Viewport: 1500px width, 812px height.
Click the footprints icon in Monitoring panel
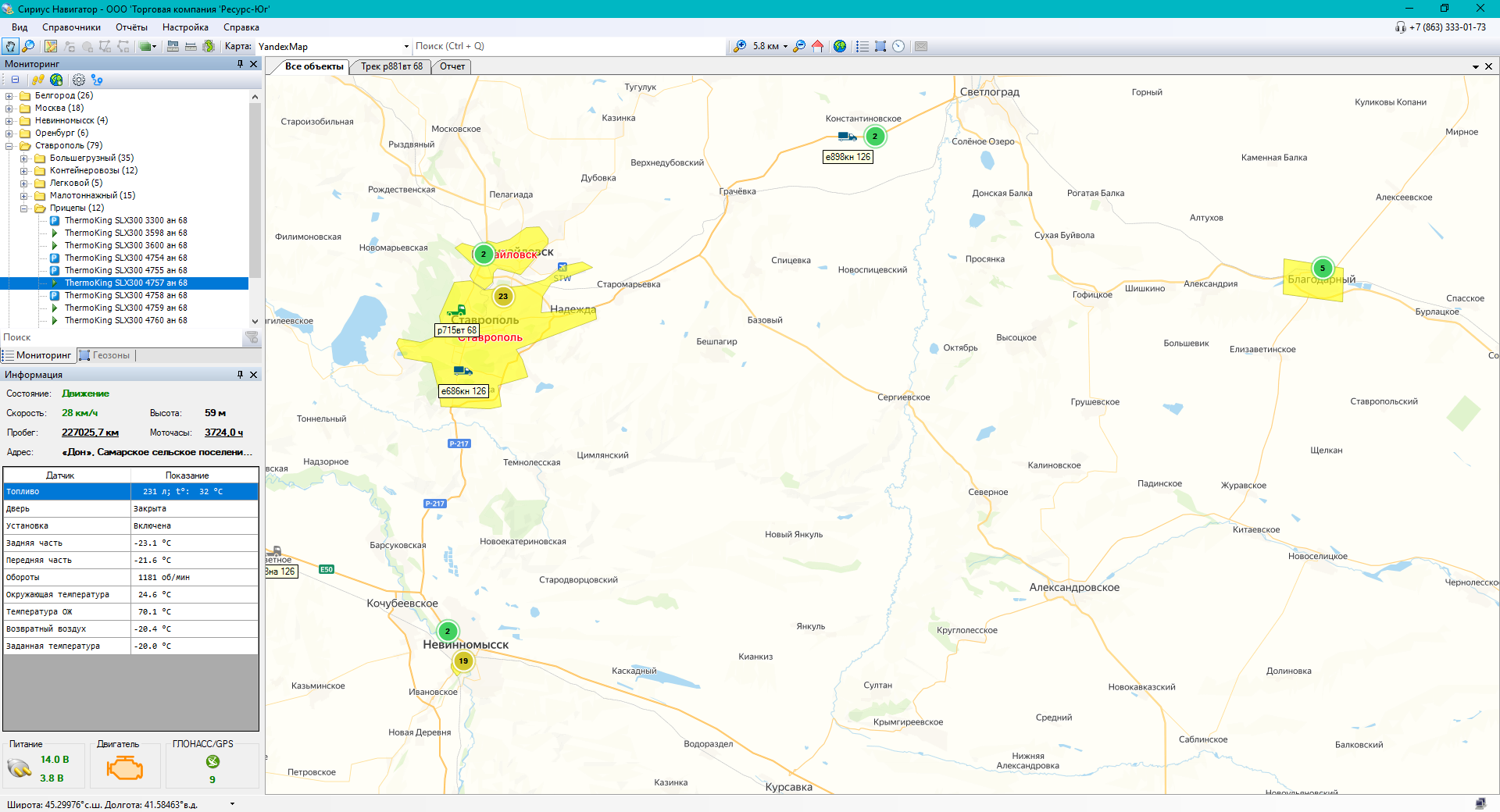point(37,80)
